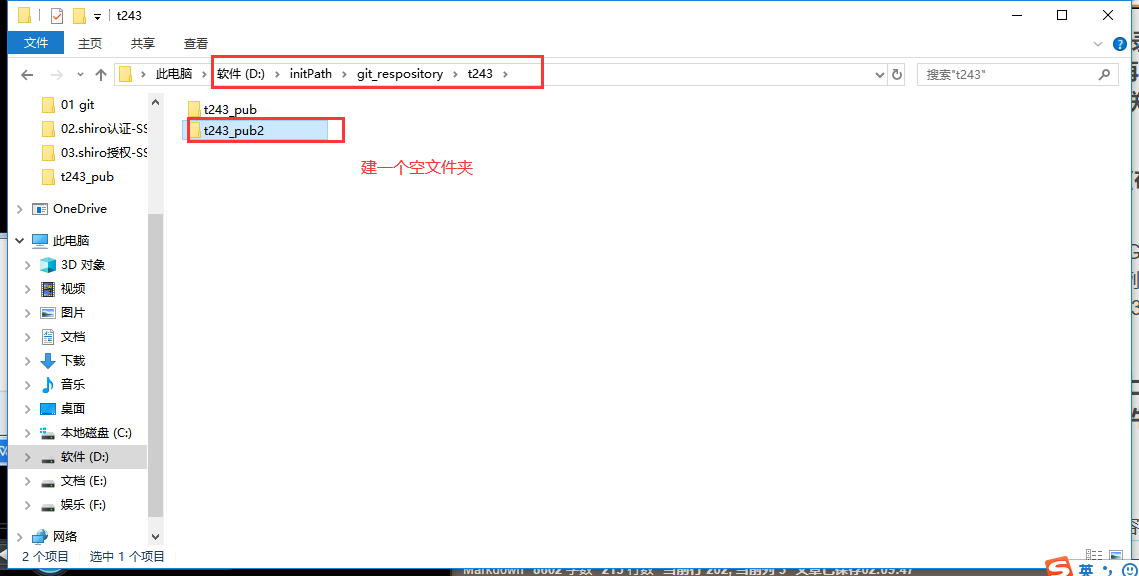Click the Properties quick access icon
The image size is (1139, 576).
pyautogui.click(x=57, y=15)
